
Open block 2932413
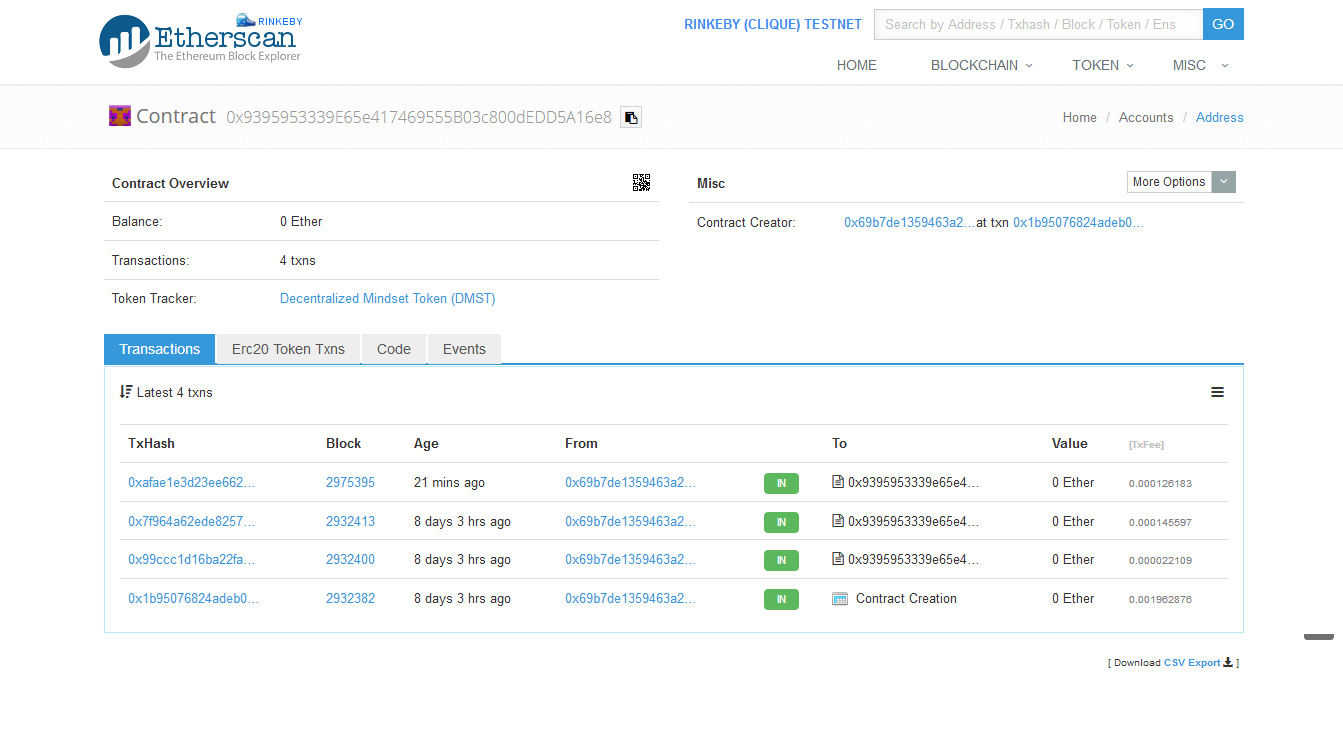(350, 521)
